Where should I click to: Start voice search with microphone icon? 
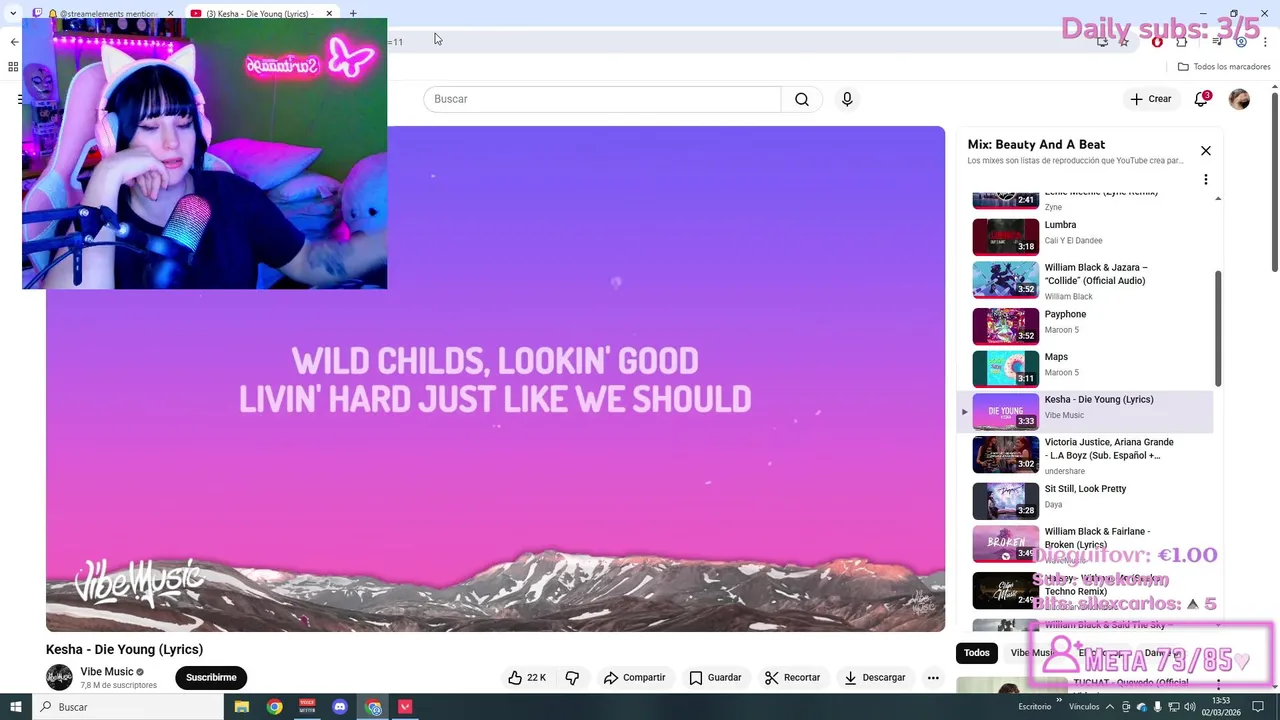[x=847, y=99]
